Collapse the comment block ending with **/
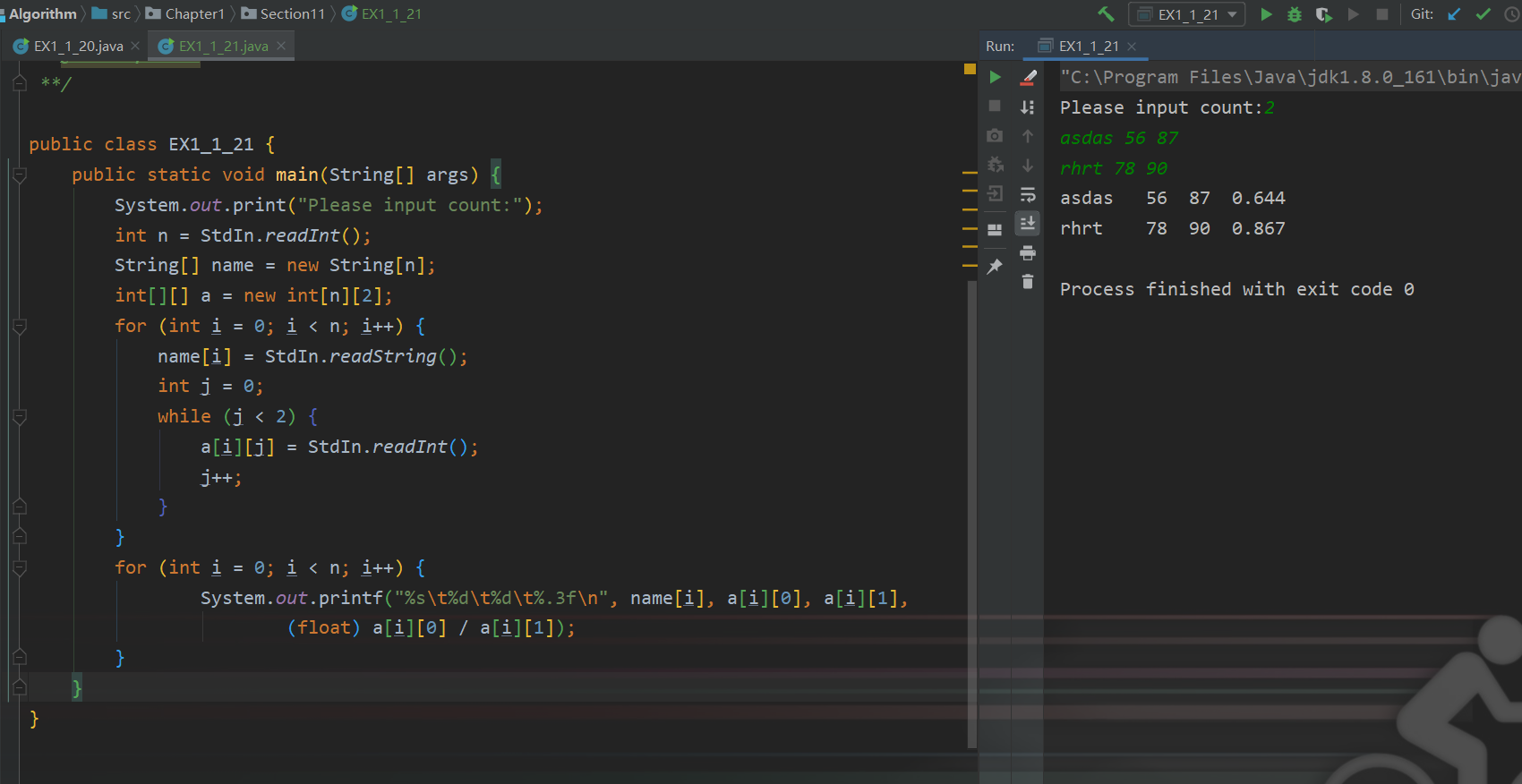The image size is (1522, 784). pos(20,84)
